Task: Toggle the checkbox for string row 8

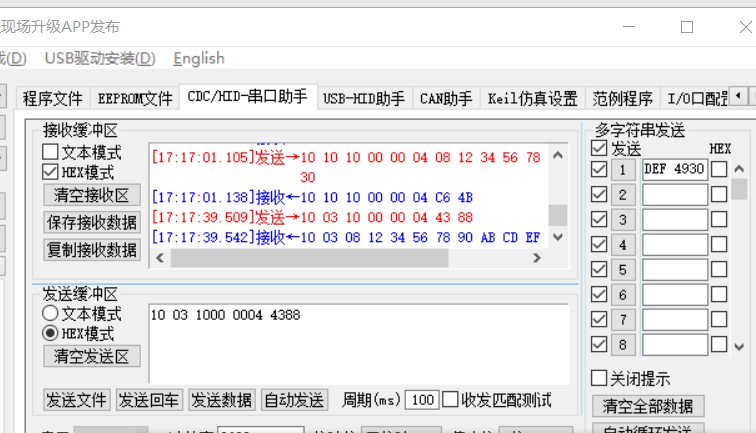Action: coord(599,344)
